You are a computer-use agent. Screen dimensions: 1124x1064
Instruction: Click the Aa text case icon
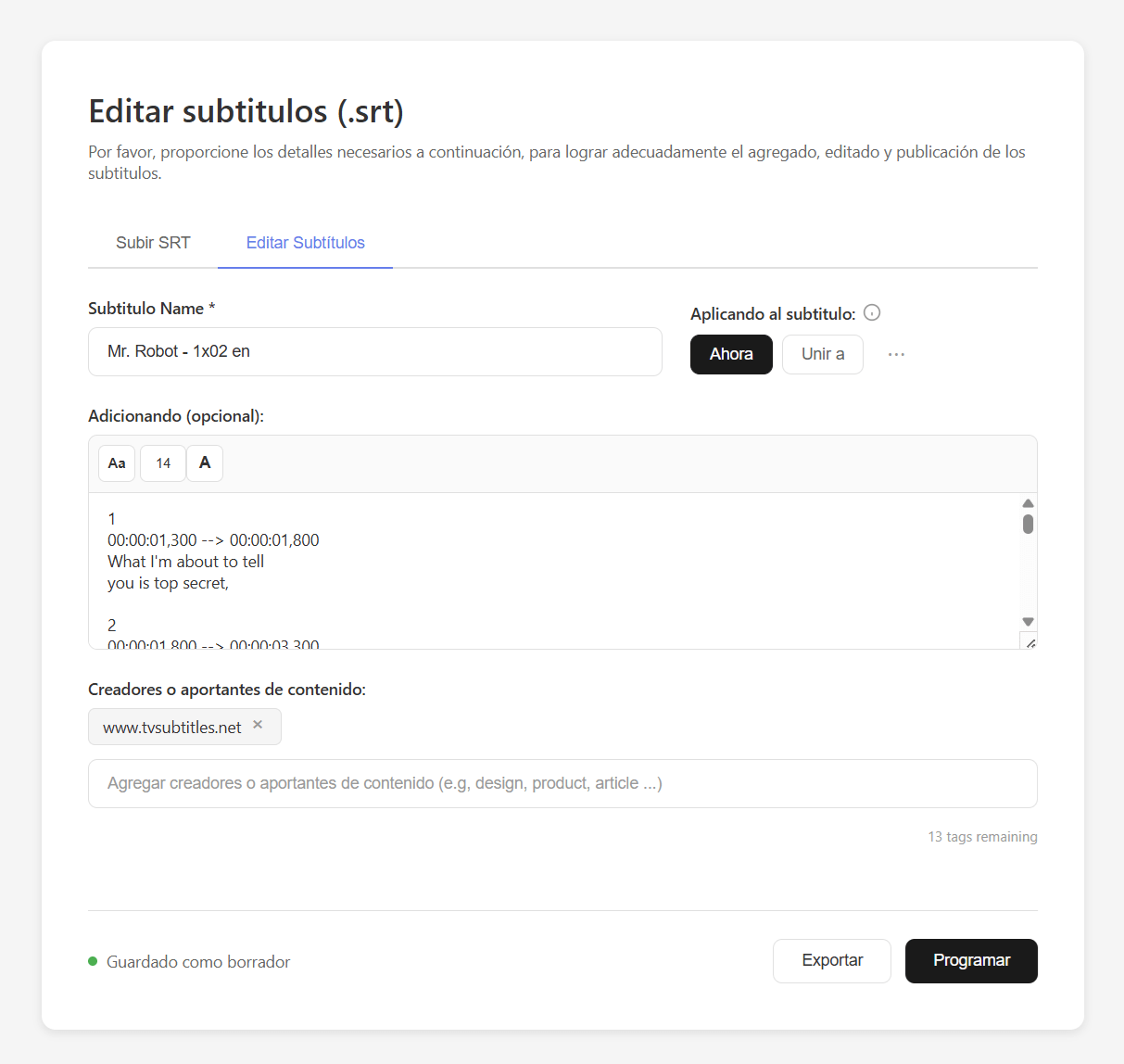click(117, 463)
